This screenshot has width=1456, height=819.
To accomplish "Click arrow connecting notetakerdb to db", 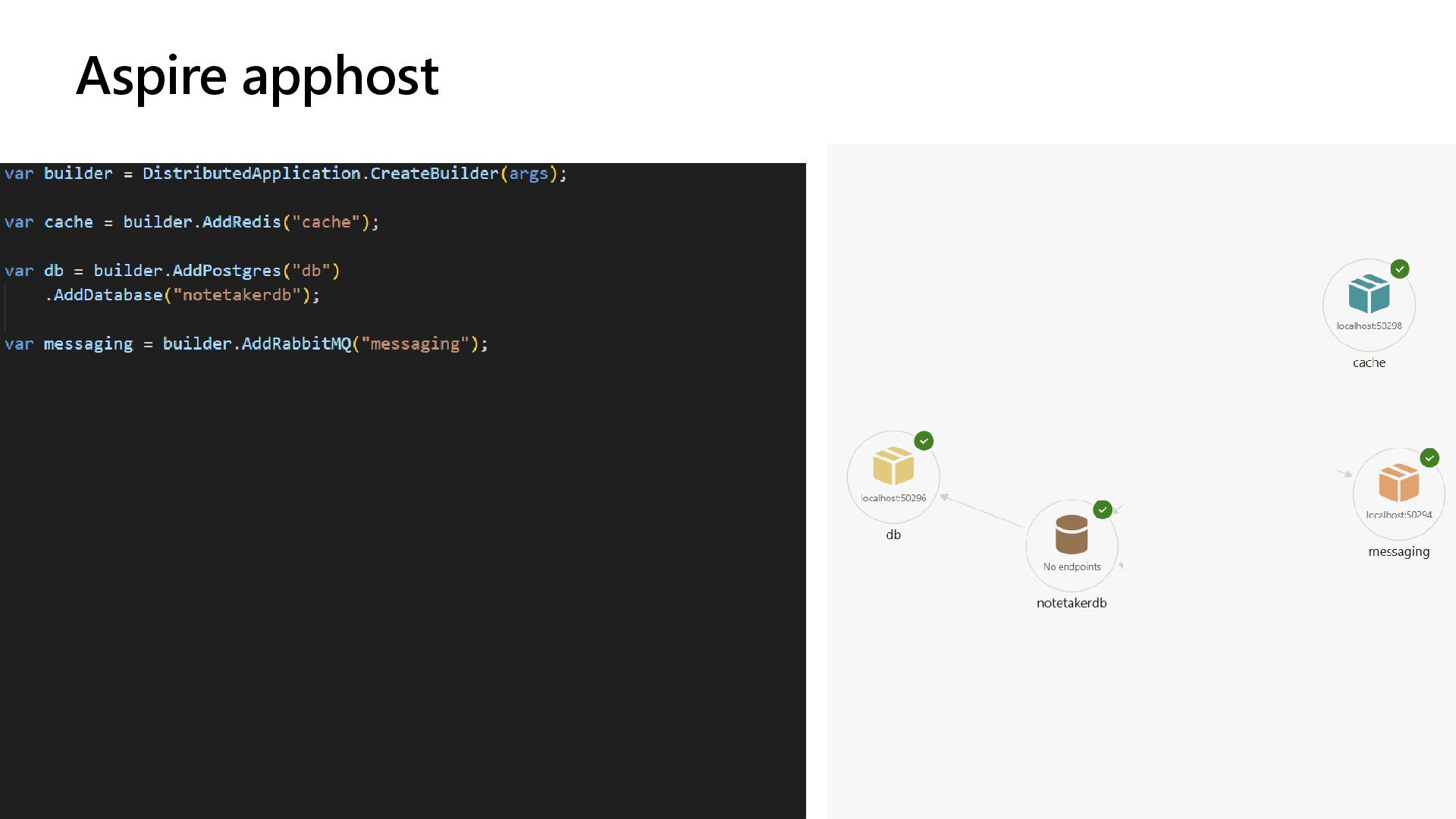I will (983, 511).
